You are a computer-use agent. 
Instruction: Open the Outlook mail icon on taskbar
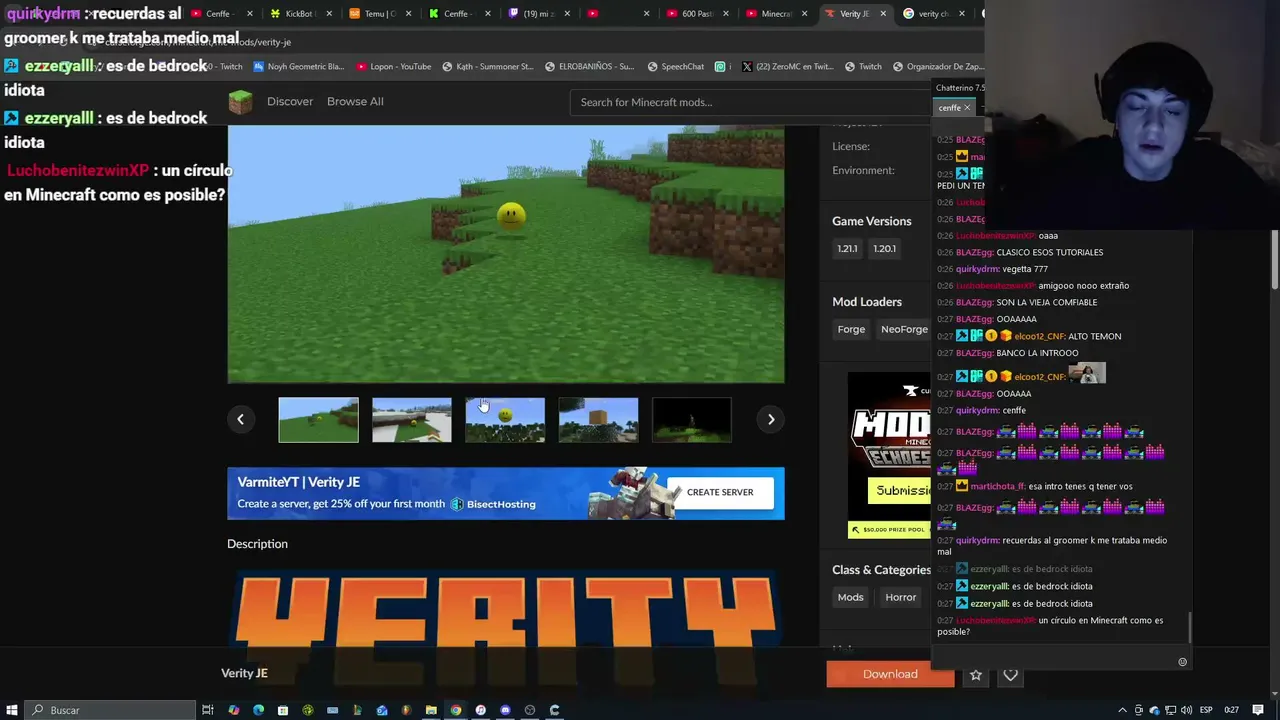[x=382, y=710]
